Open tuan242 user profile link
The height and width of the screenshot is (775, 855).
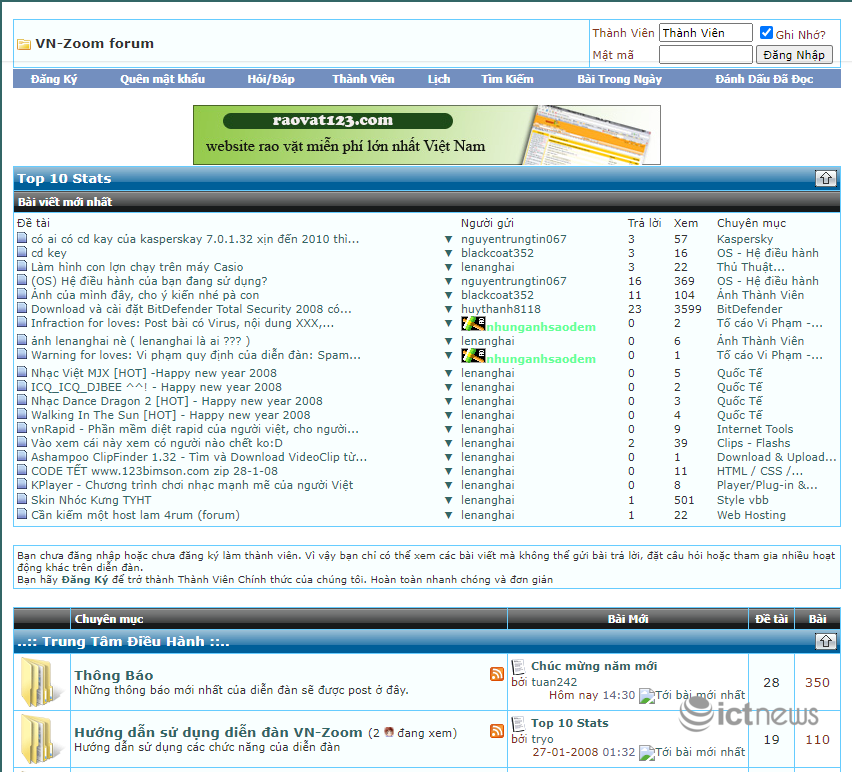point(553,682)
